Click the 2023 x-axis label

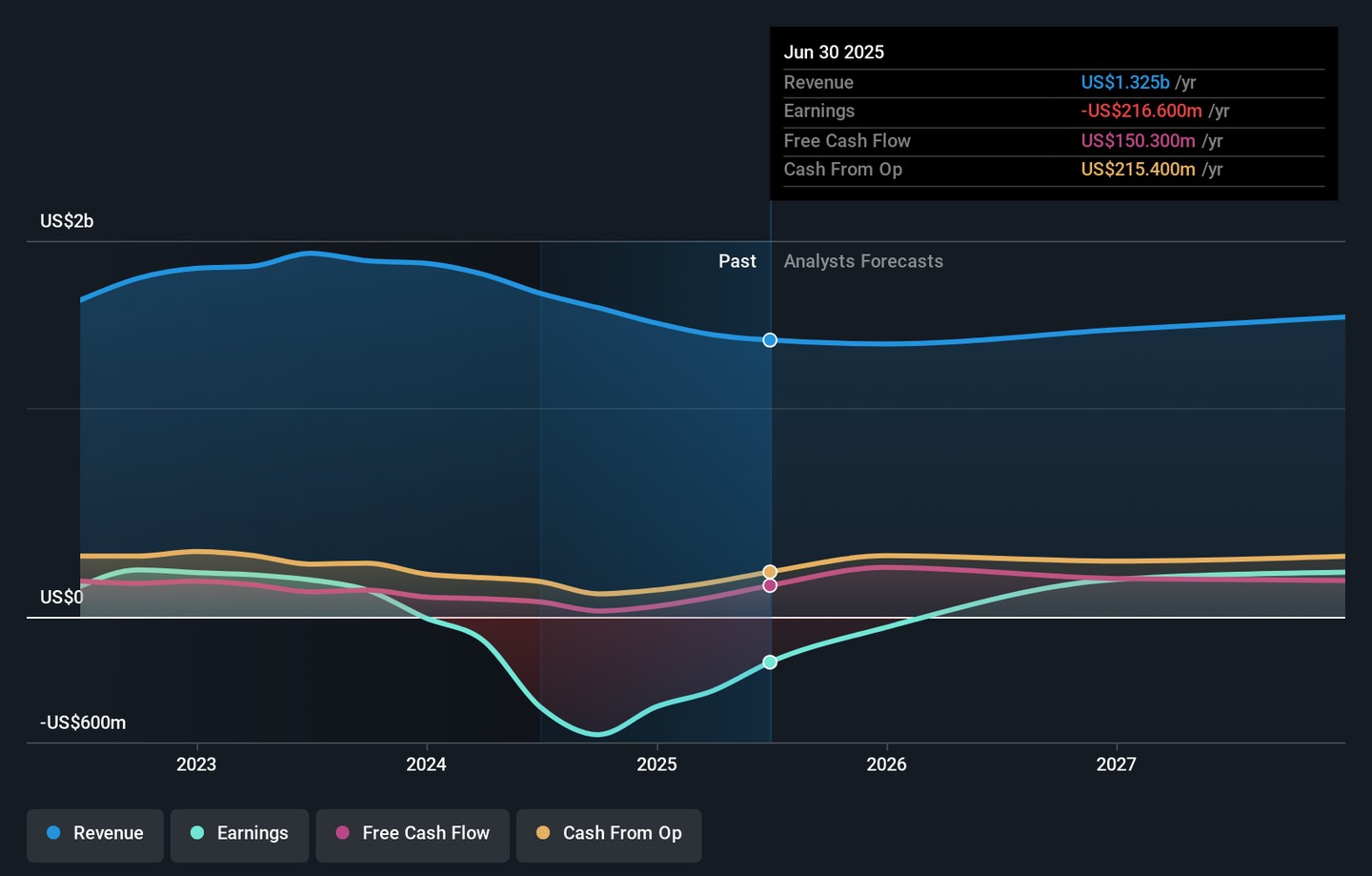tap(196, 764)
